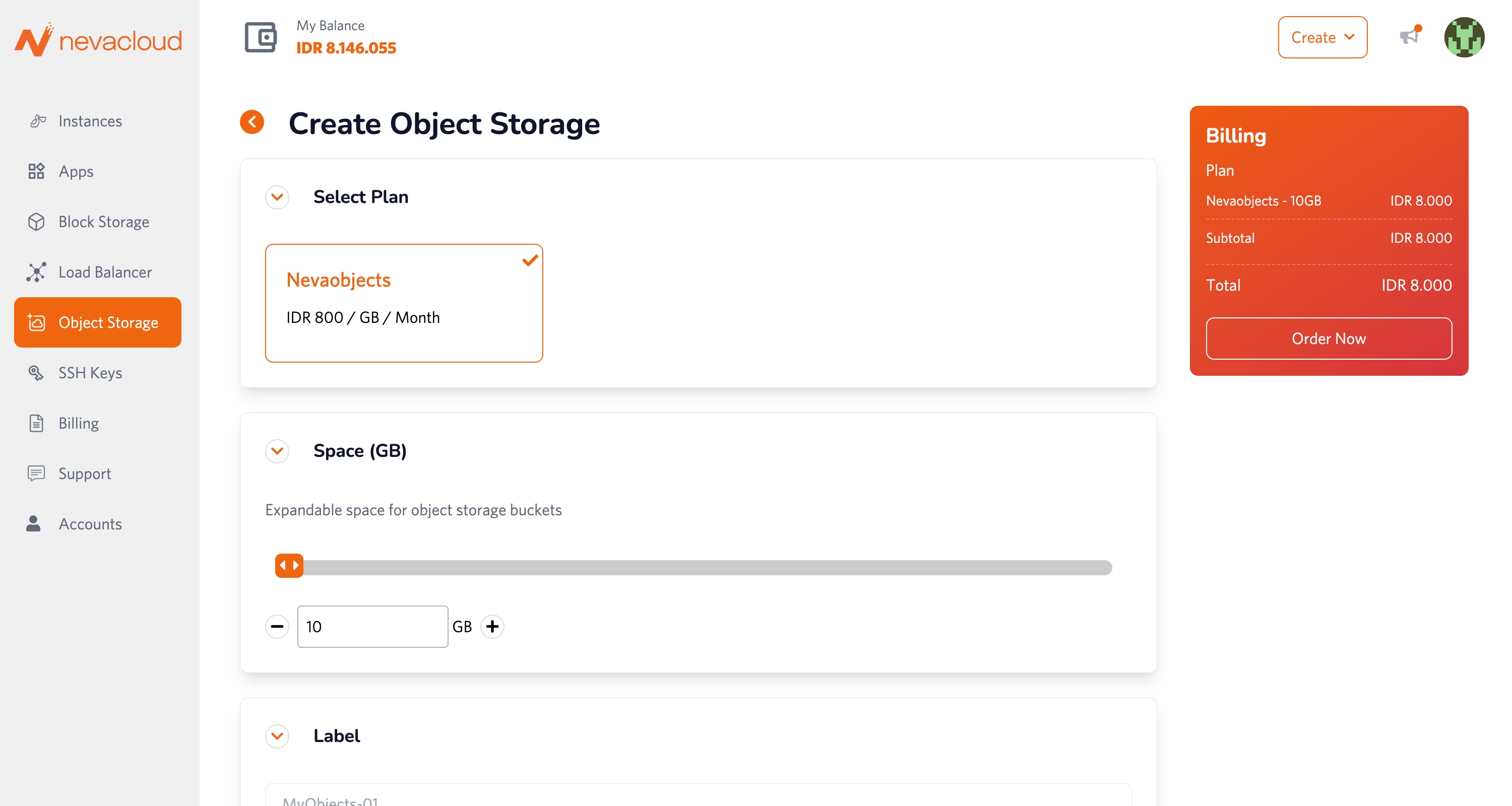1512x806 pixels.
Task: Select the Nevaobjects plan card
Action: pos(404,303)
